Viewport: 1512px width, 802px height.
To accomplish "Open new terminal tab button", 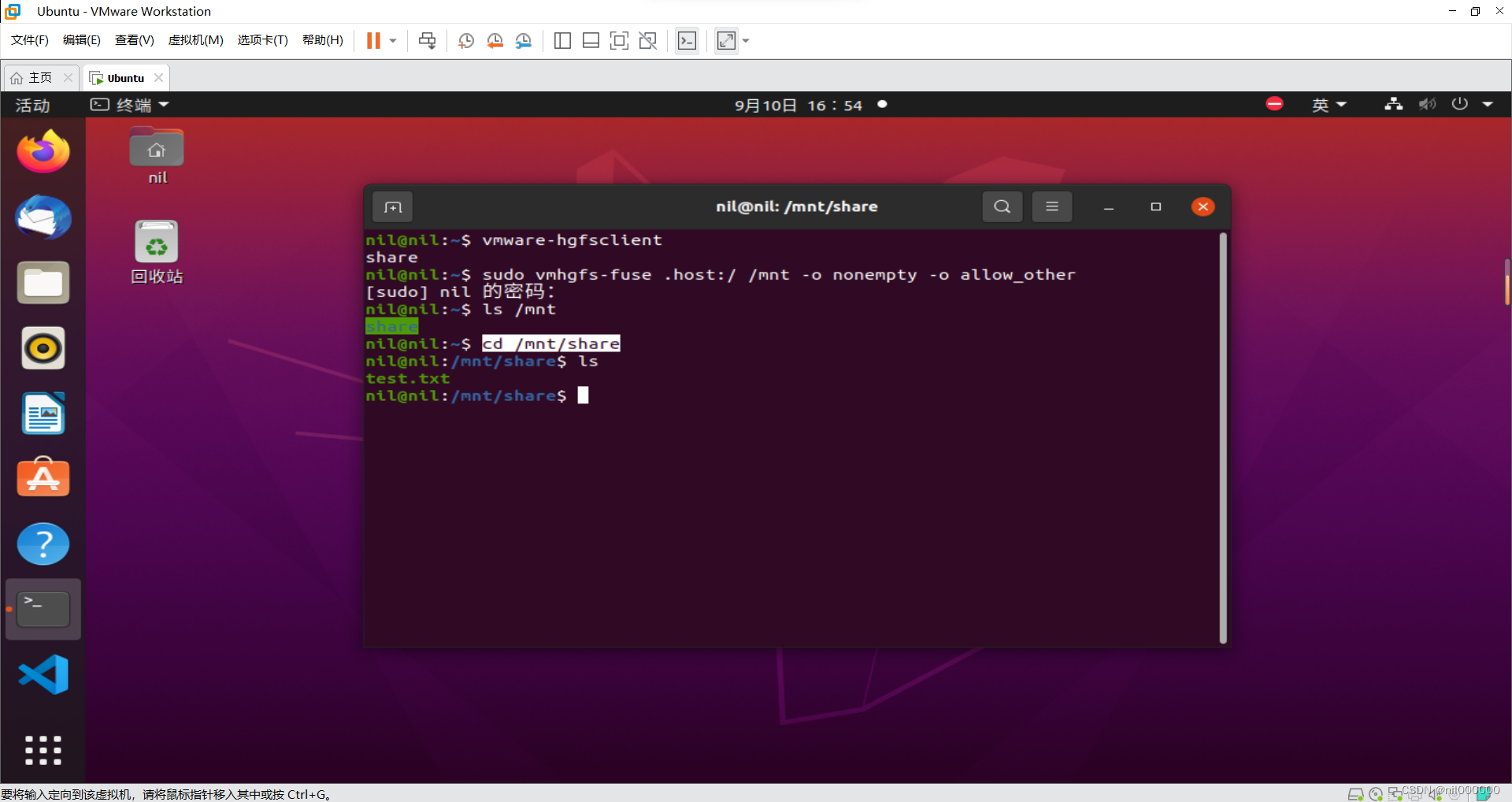I will click(392, 206).
